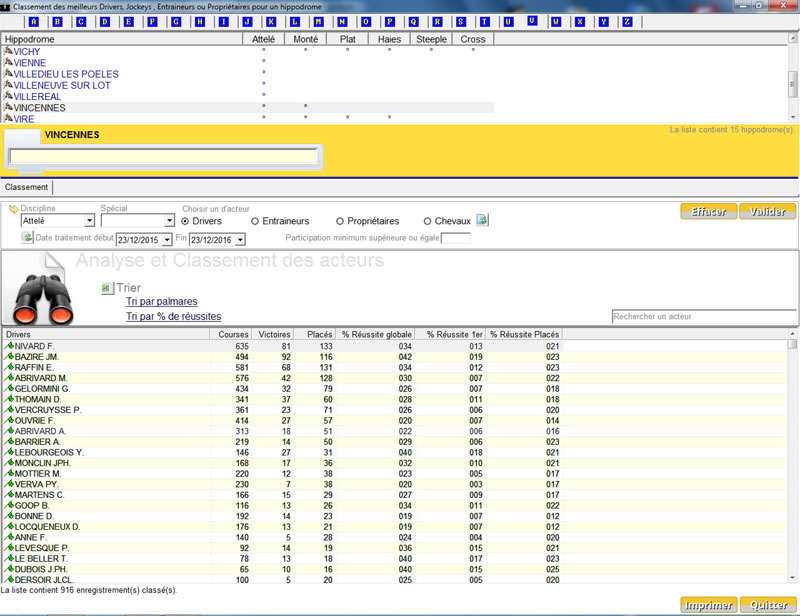The height and width of the screenshot is (616, 800).
Task: Expand the Spécial dropdown list
Action: 169,221
